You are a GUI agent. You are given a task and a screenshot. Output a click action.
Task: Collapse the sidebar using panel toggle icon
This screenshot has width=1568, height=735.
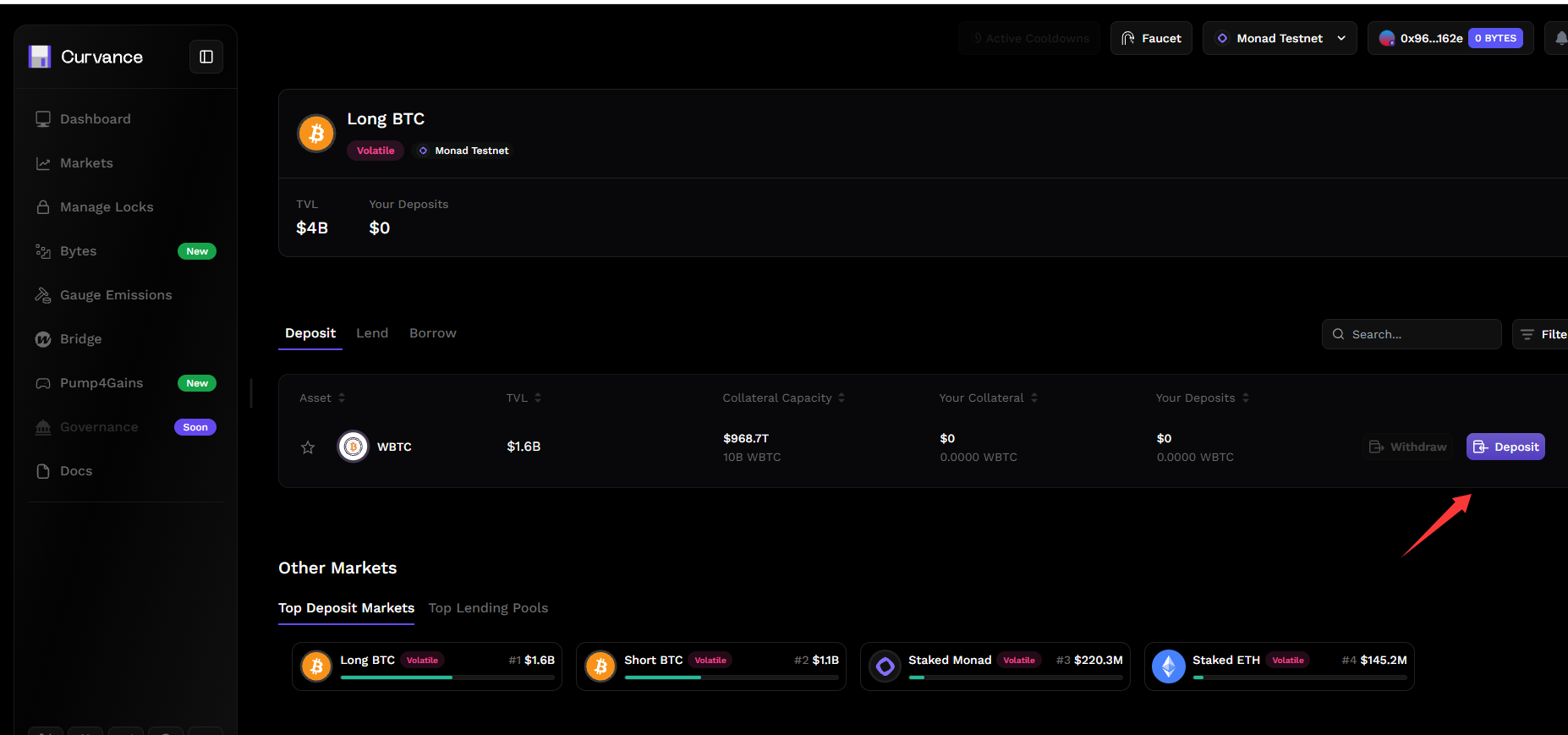206,57
